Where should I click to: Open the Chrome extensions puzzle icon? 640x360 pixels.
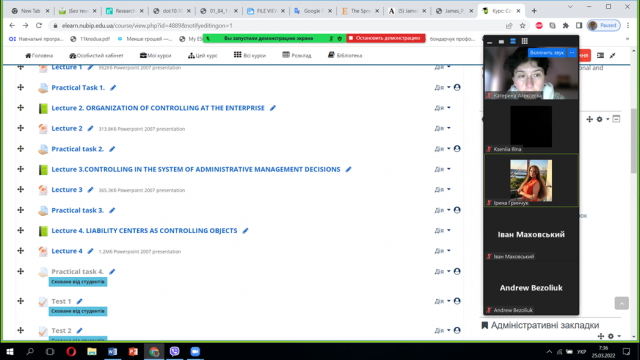[x=565, y=25]
